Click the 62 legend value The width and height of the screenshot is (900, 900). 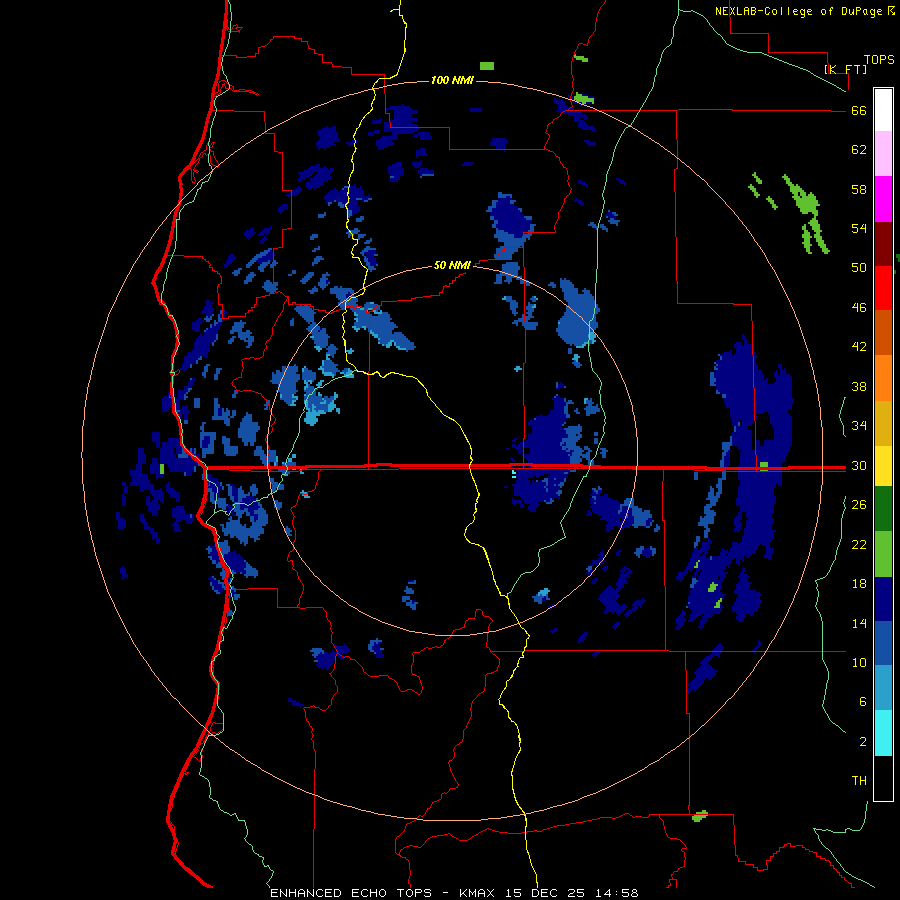859,150
